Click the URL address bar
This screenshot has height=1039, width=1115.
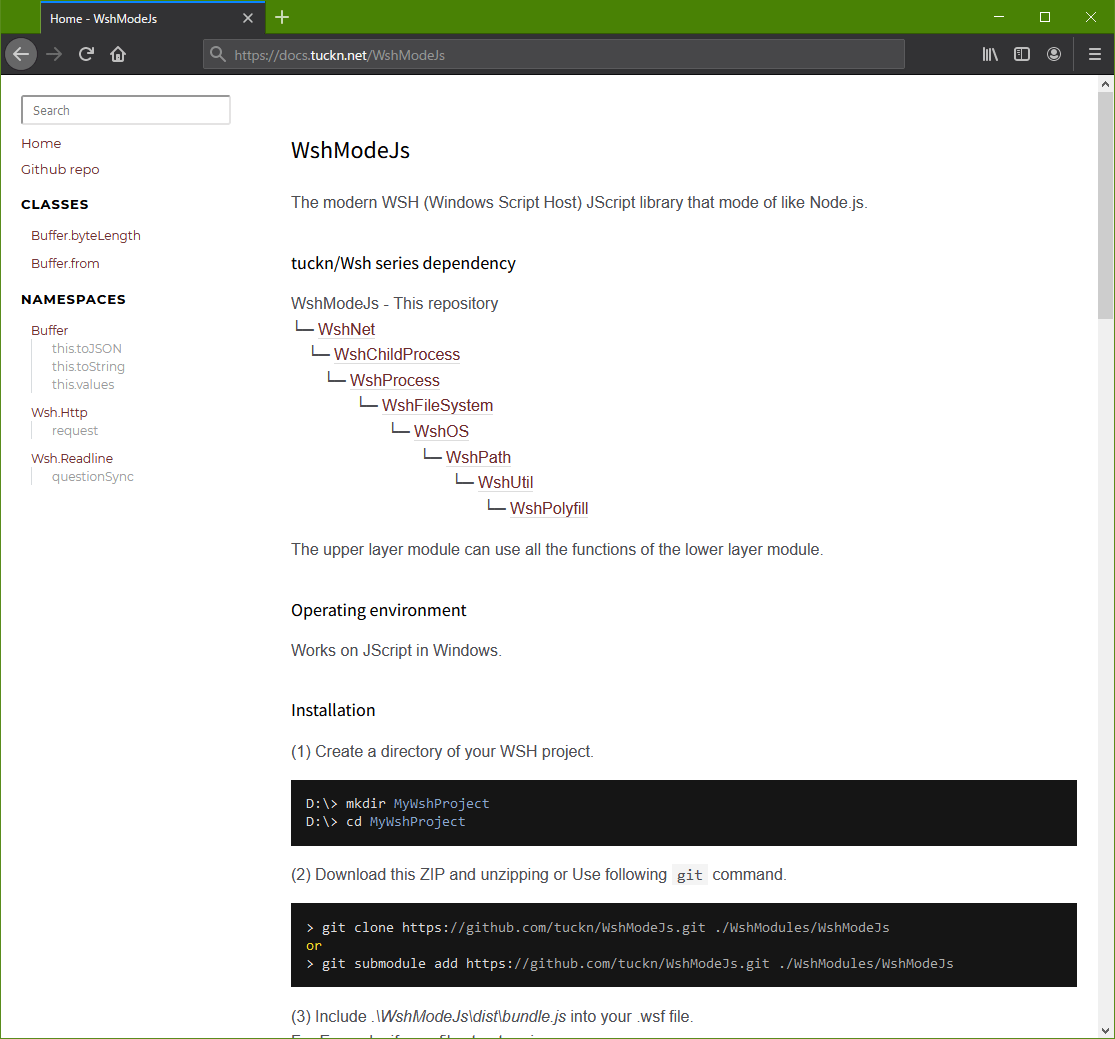point(560,55)
